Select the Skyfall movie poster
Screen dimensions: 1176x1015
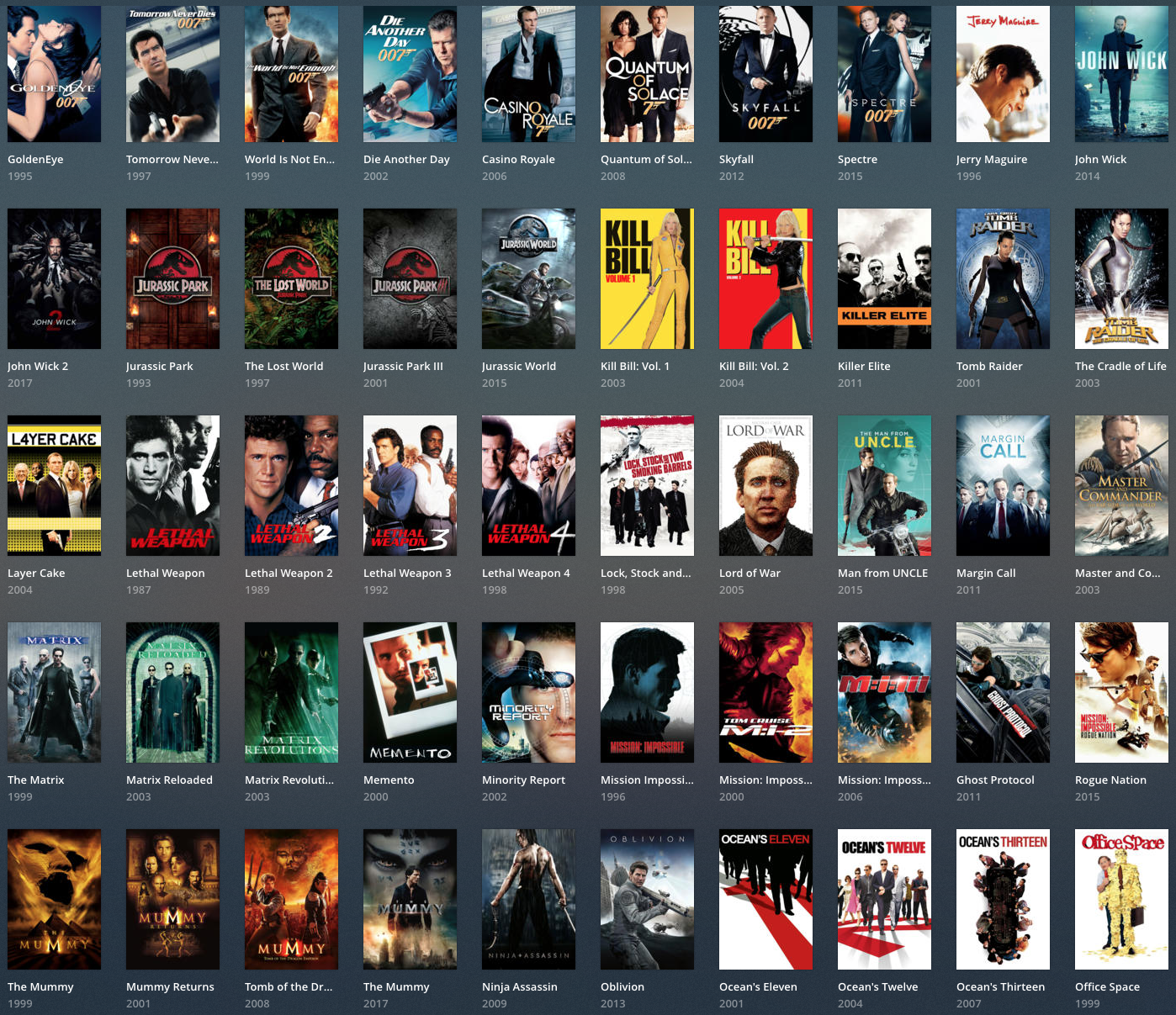765,72
